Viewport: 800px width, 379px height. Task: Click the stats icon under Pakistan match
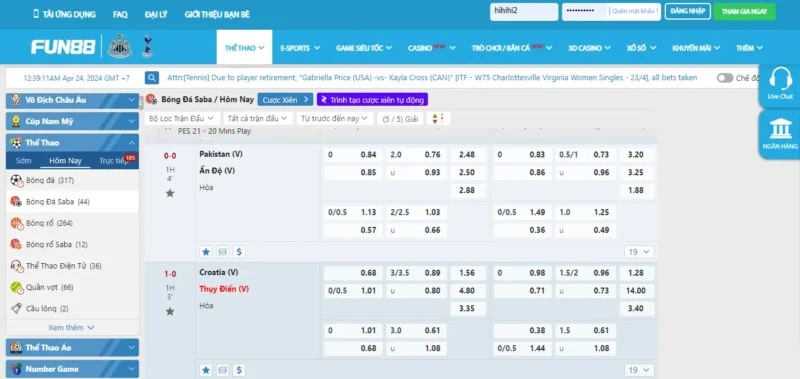222,251
